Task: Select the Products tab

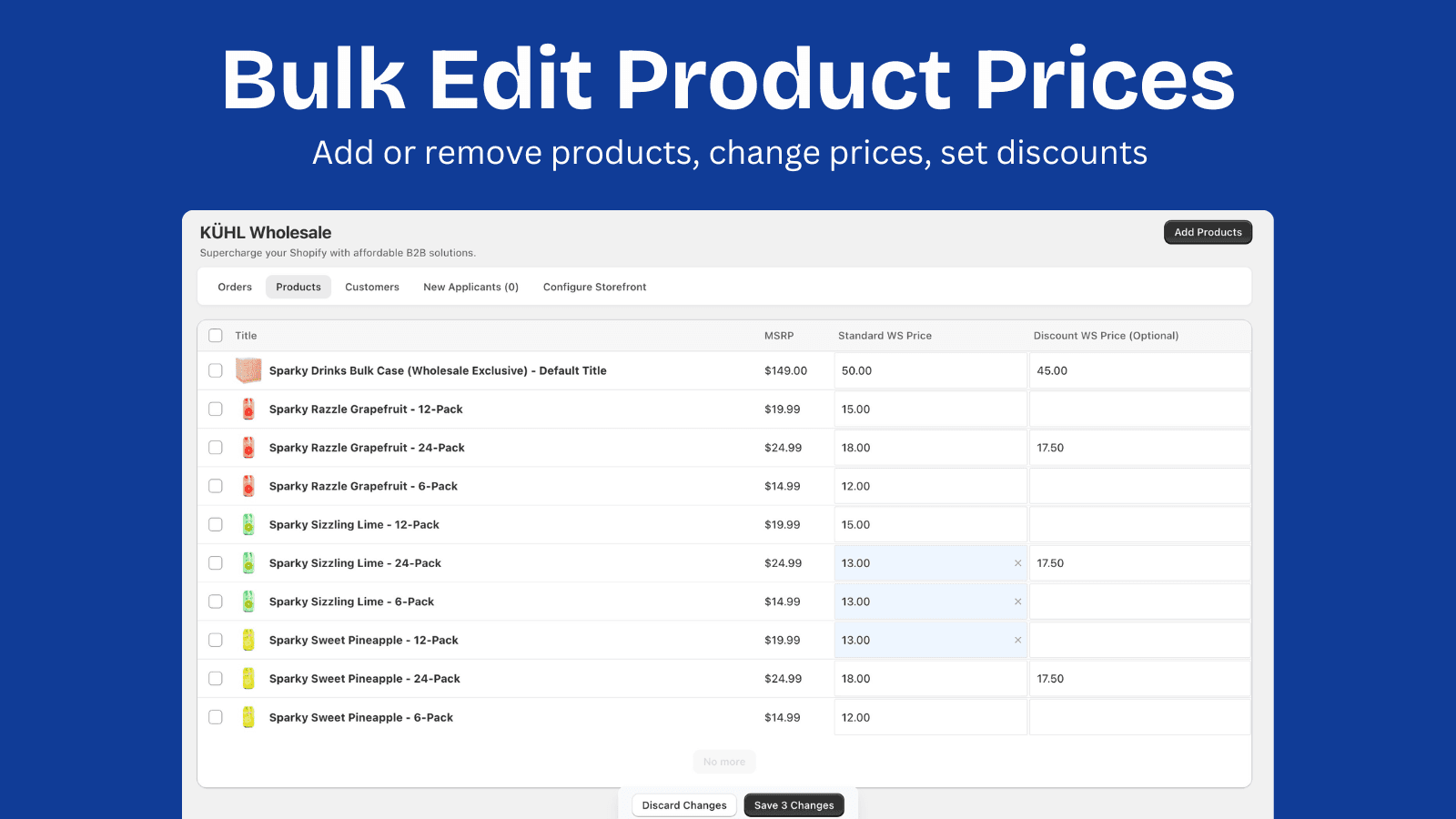Action: click(298, 287)
